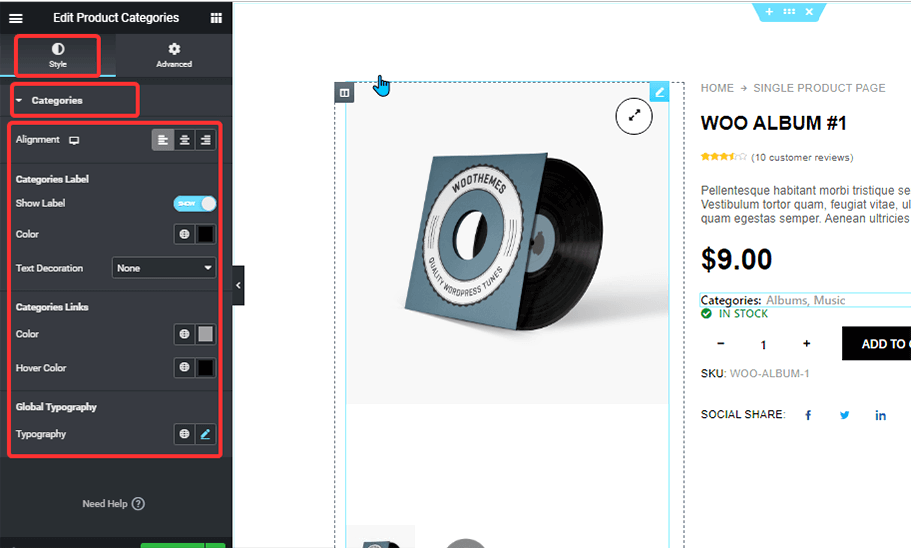Viewport: 911px width, 548px height.
Task: Pick the Hover Color swatch
Action: (x=206, y=367)
